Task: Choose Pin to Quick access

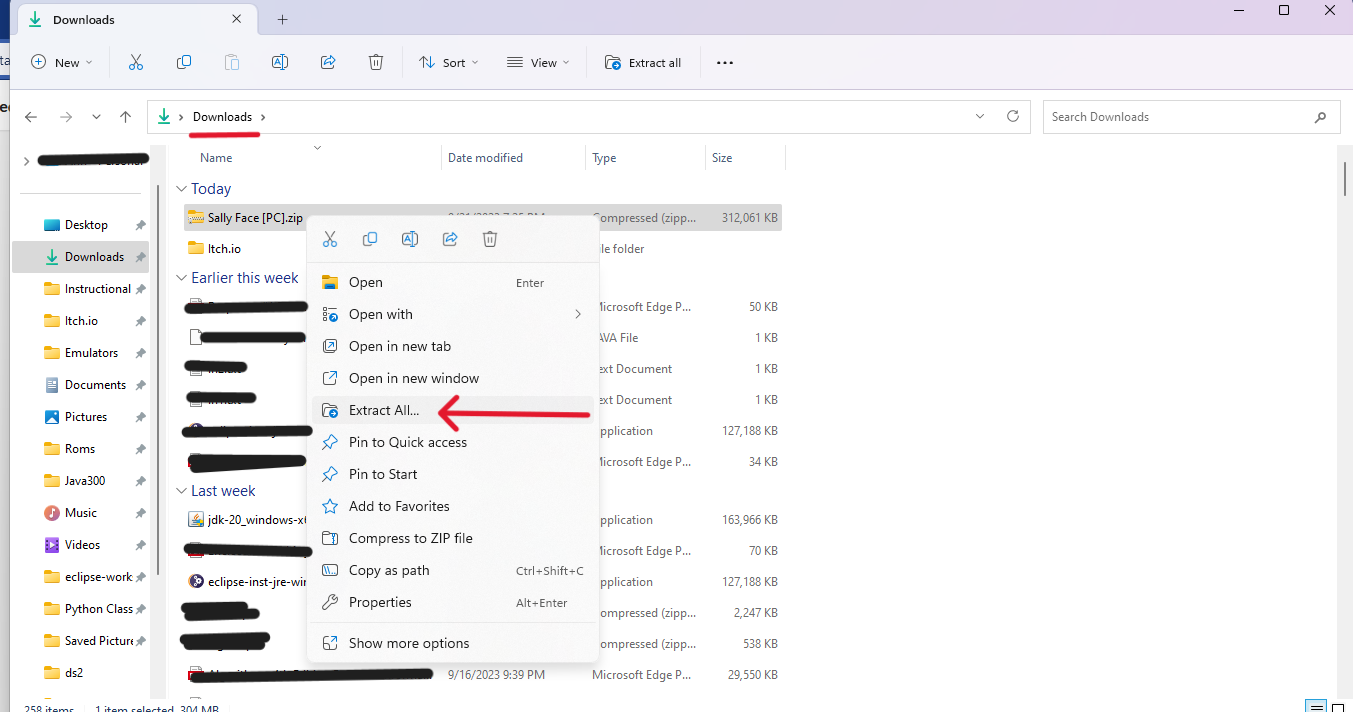Action: click(453, 442)
